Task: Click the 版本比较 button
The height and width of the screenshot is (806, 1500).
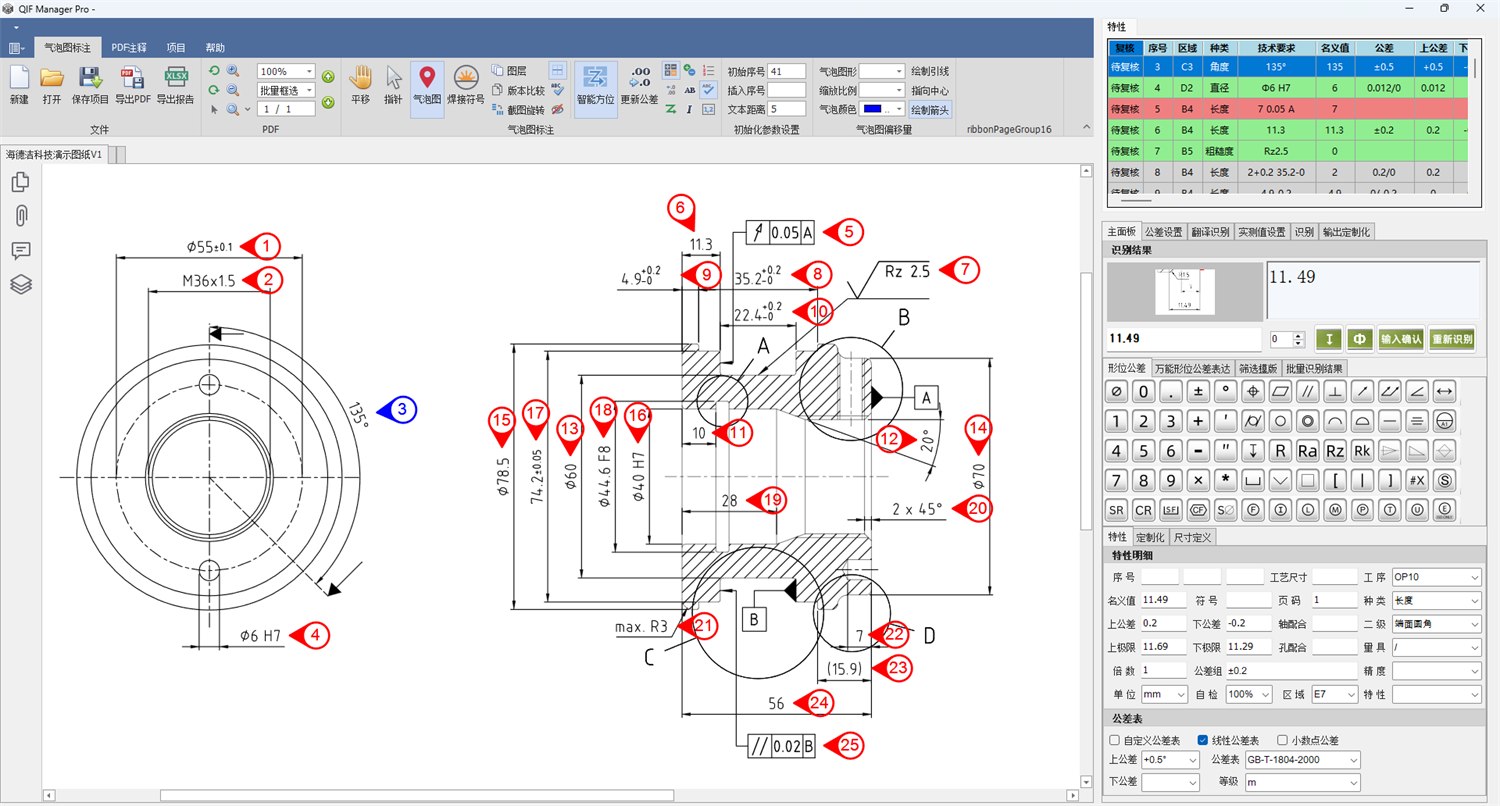Action: 518,90
